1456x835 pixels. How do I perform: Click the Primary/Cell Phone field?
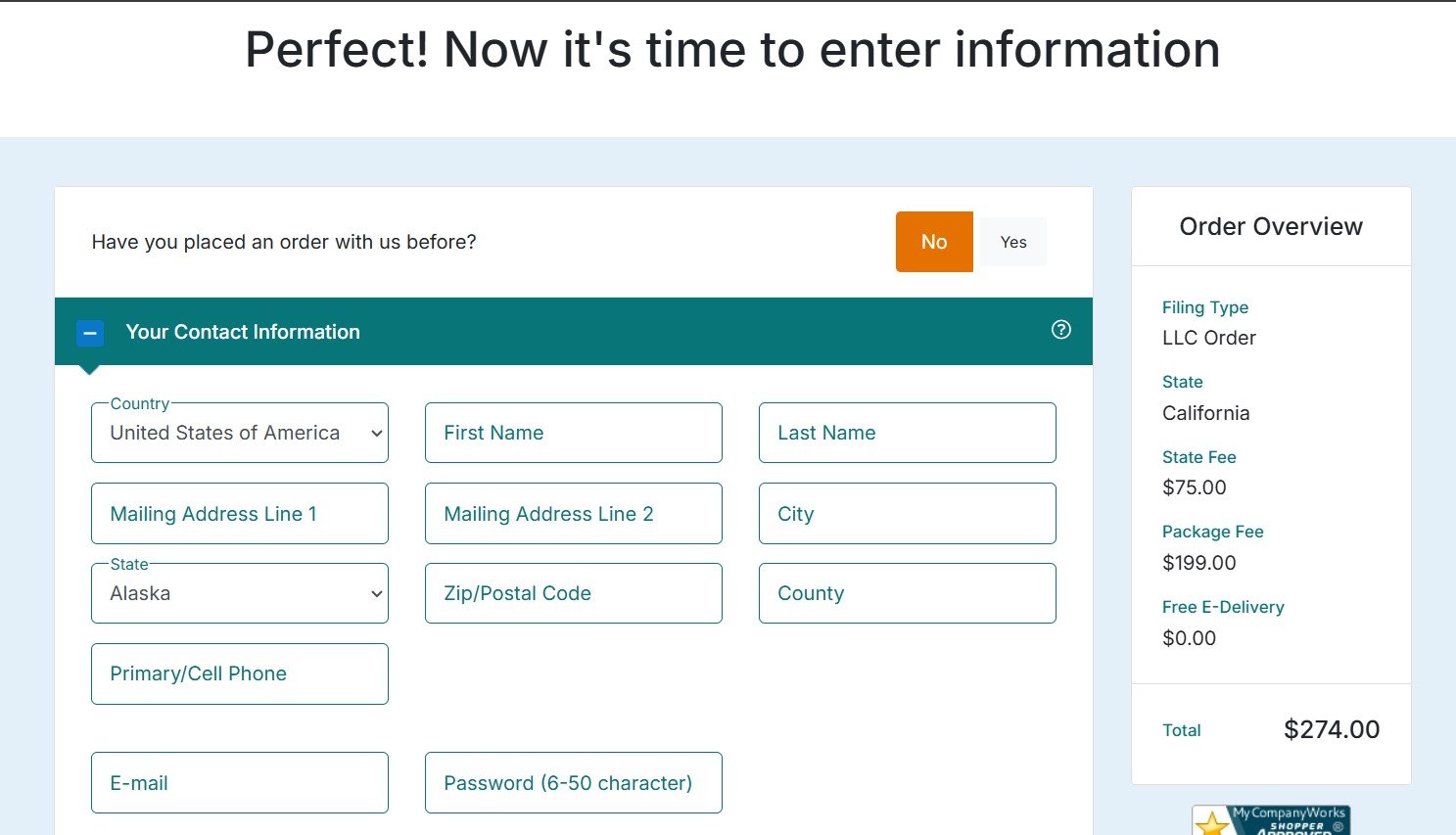(240, 673)
